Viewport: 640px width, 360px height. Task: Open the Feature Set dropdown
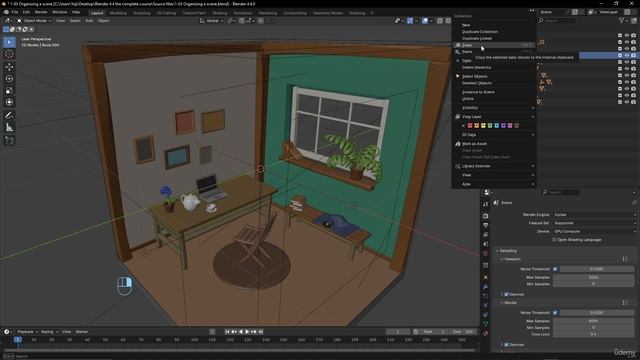(594, 223)
